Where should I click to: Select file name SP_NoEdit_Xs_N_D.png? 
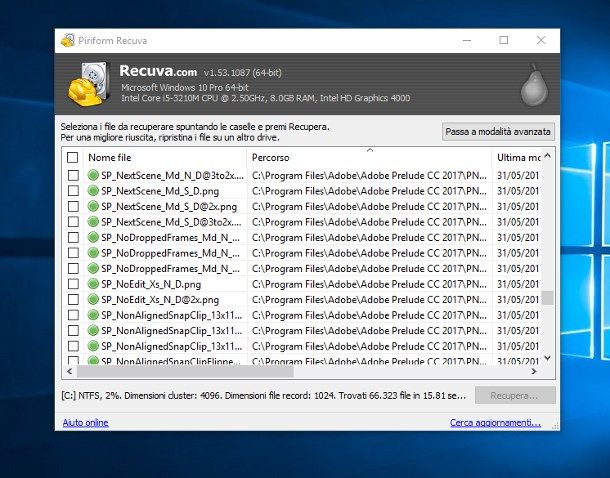pos(151,284)
